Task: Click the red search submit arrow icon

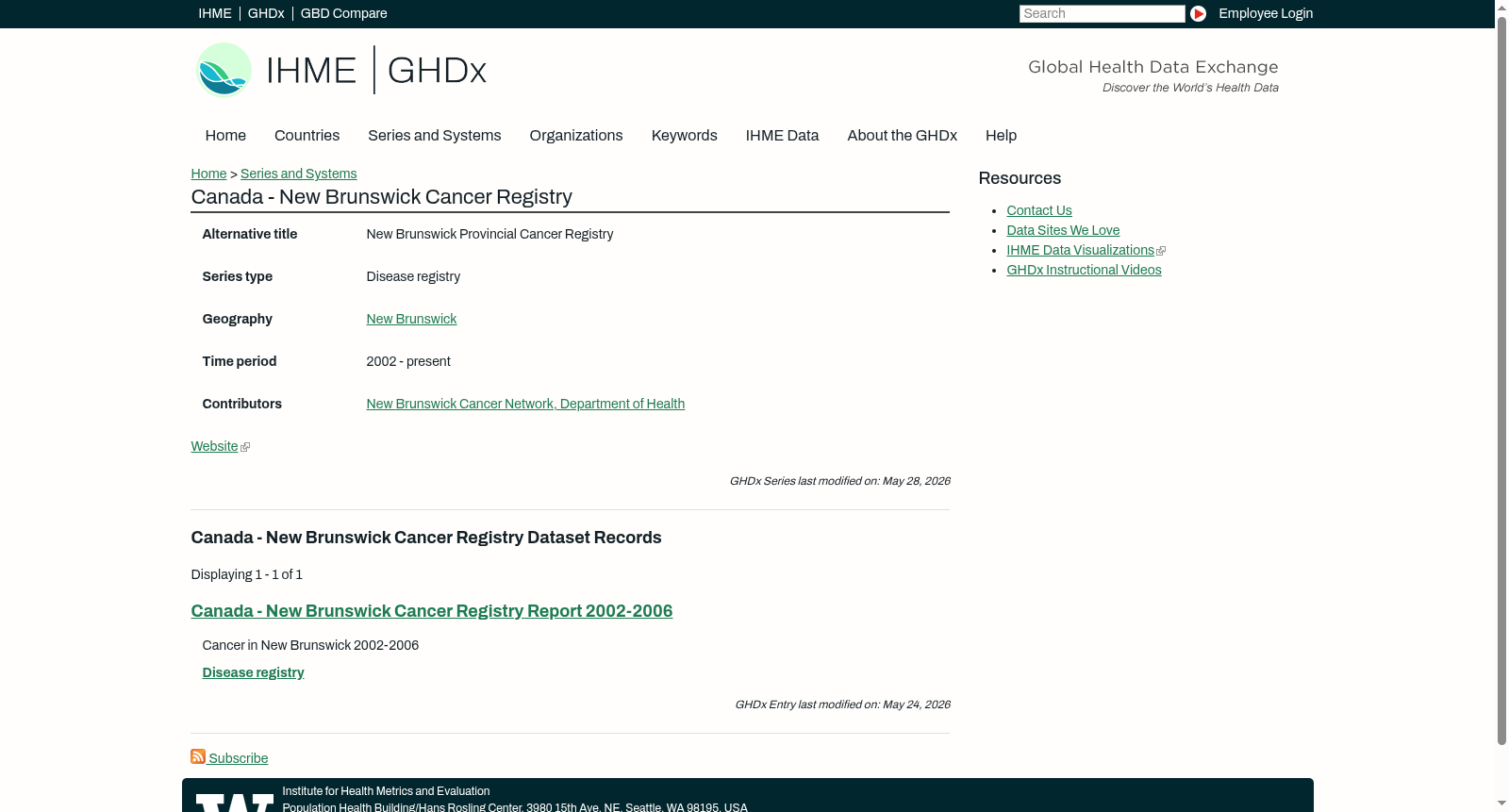Action: [1198, 13]
